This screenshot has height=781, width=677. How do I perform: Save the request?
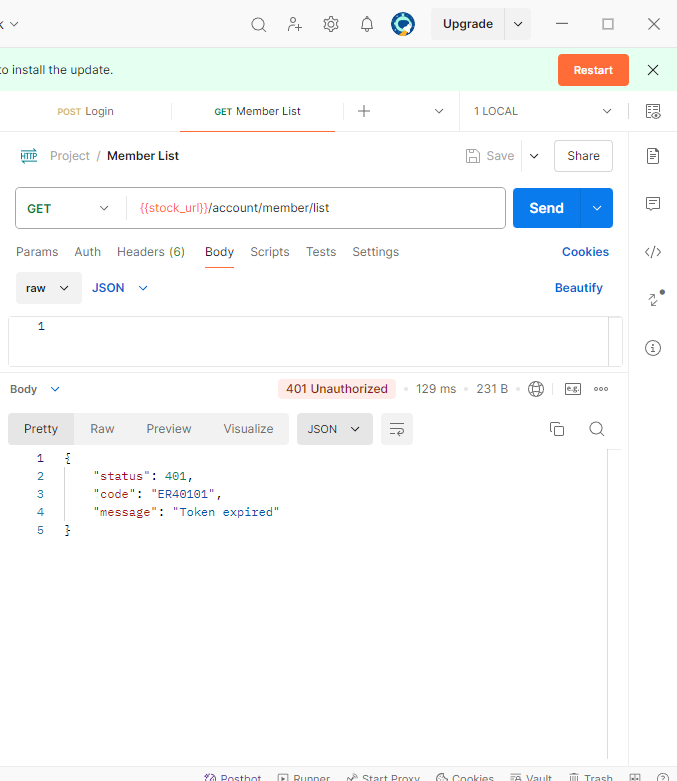[x=490, y=156]
